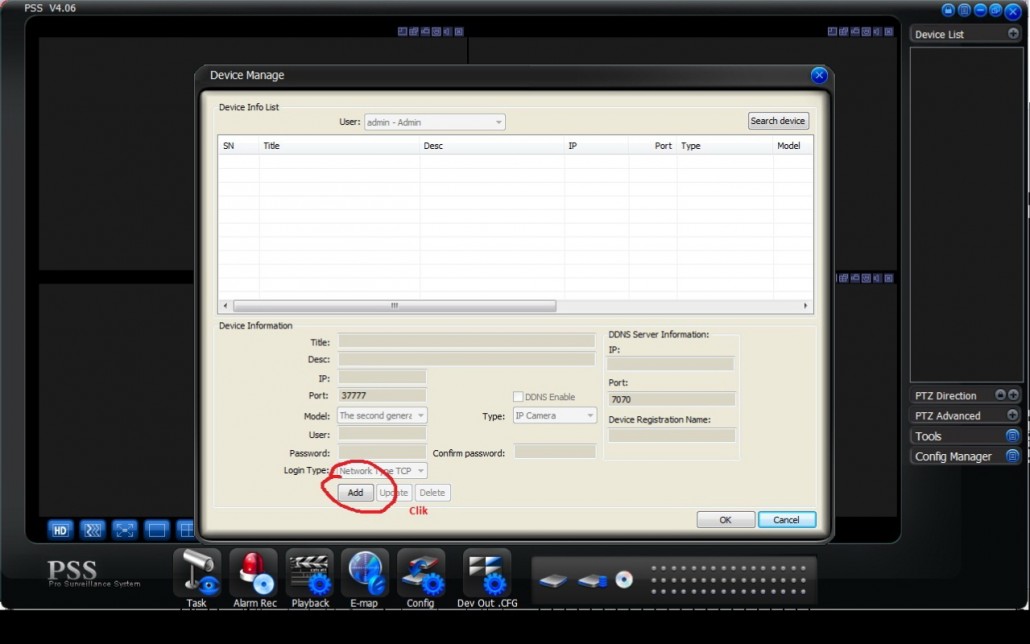Click the Add button
1030x644 pixels.
coord(355,493)
